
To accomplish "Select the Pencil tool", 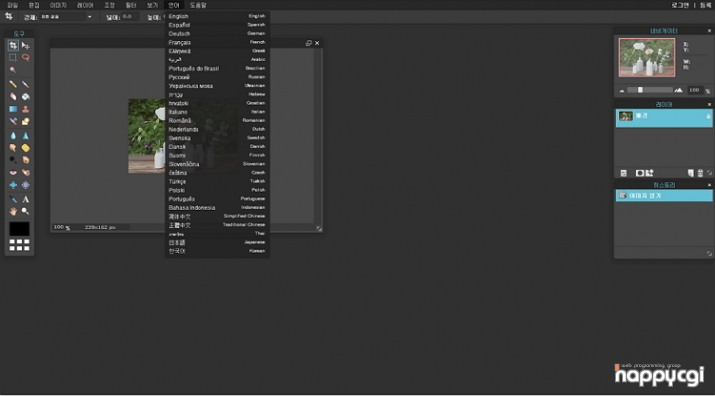I will [x=13, y=84].
